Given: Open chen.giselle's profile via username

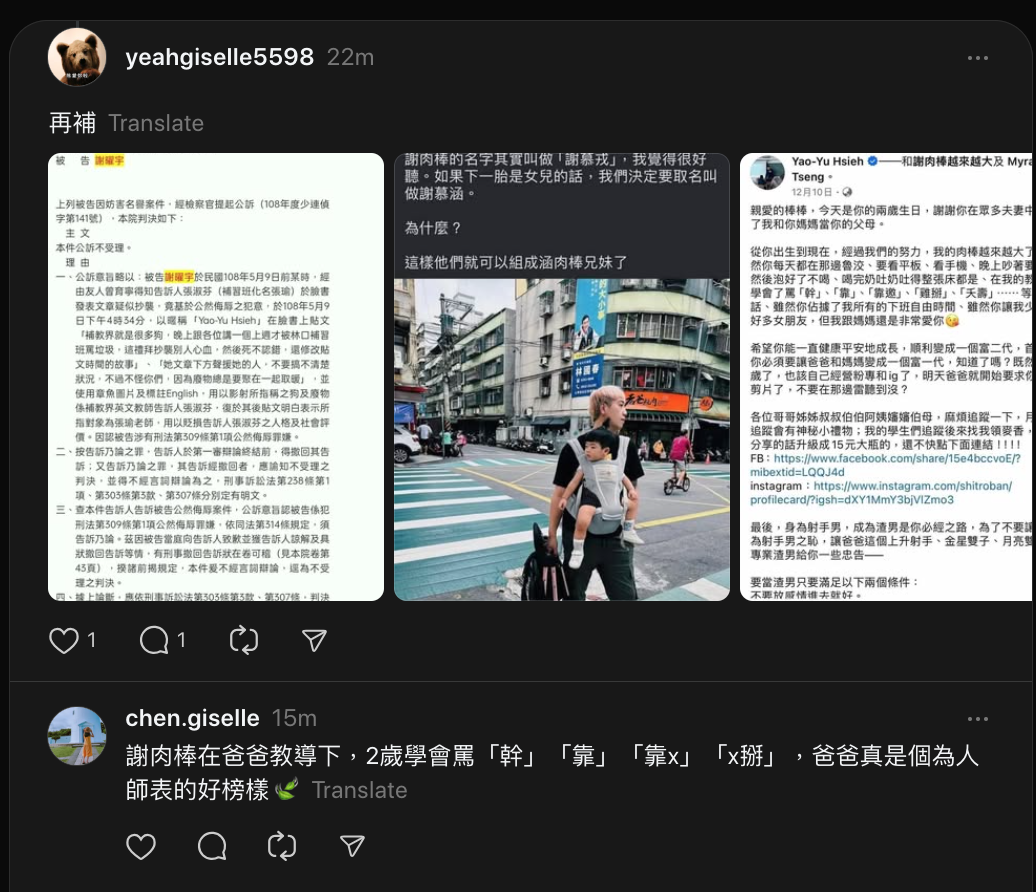Looking at the screenshot, I should [x=192, y=718].
